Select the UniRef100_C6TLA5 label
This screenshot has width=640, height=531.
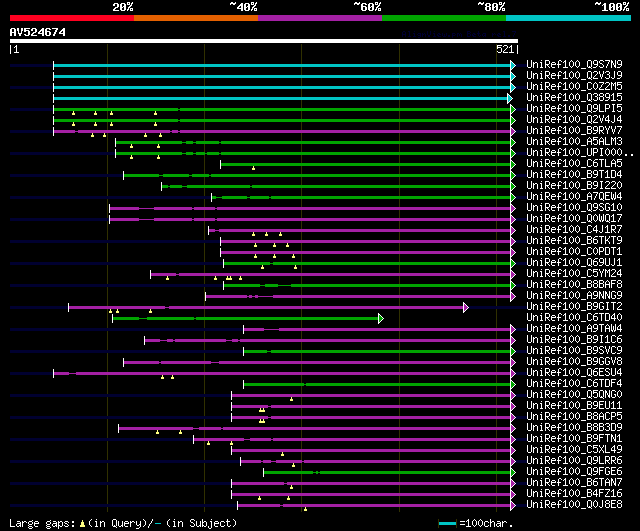pyautogui.click(x=574, y=164)
